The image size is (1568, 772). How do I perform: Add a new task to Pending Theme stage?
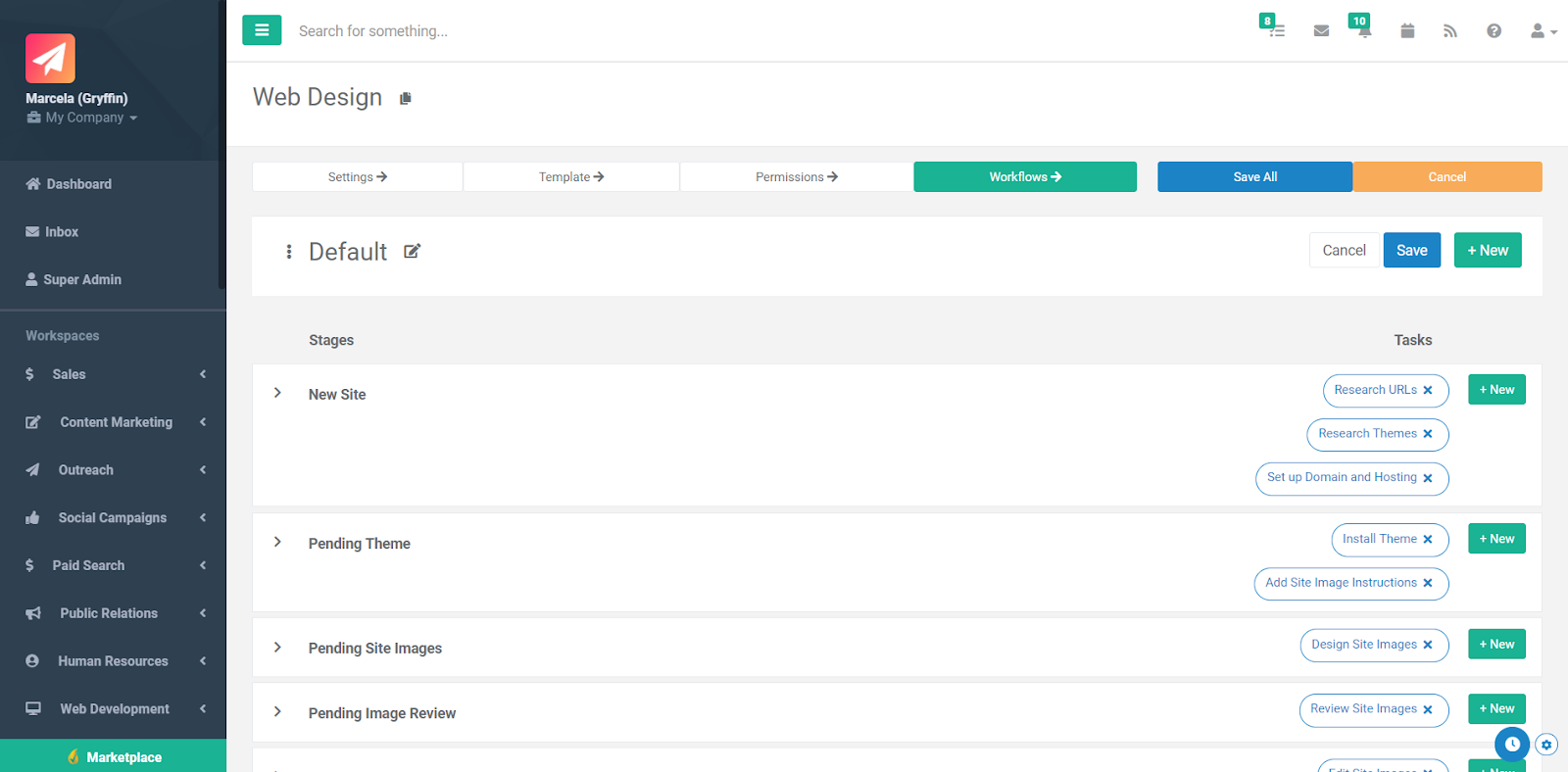click(1496, 539)
